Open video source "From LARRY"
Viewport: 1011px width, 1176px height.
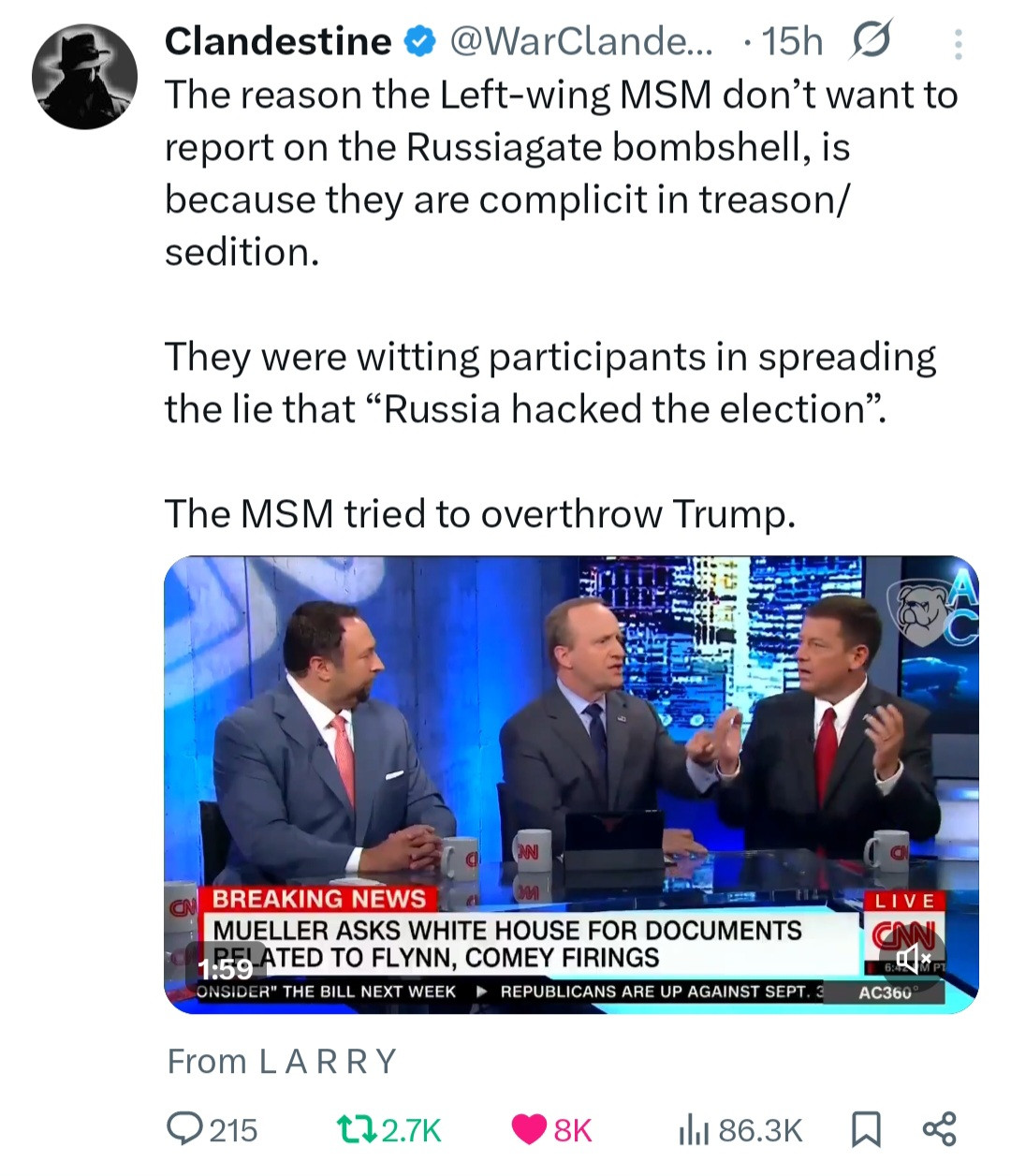coord(282,1062)
